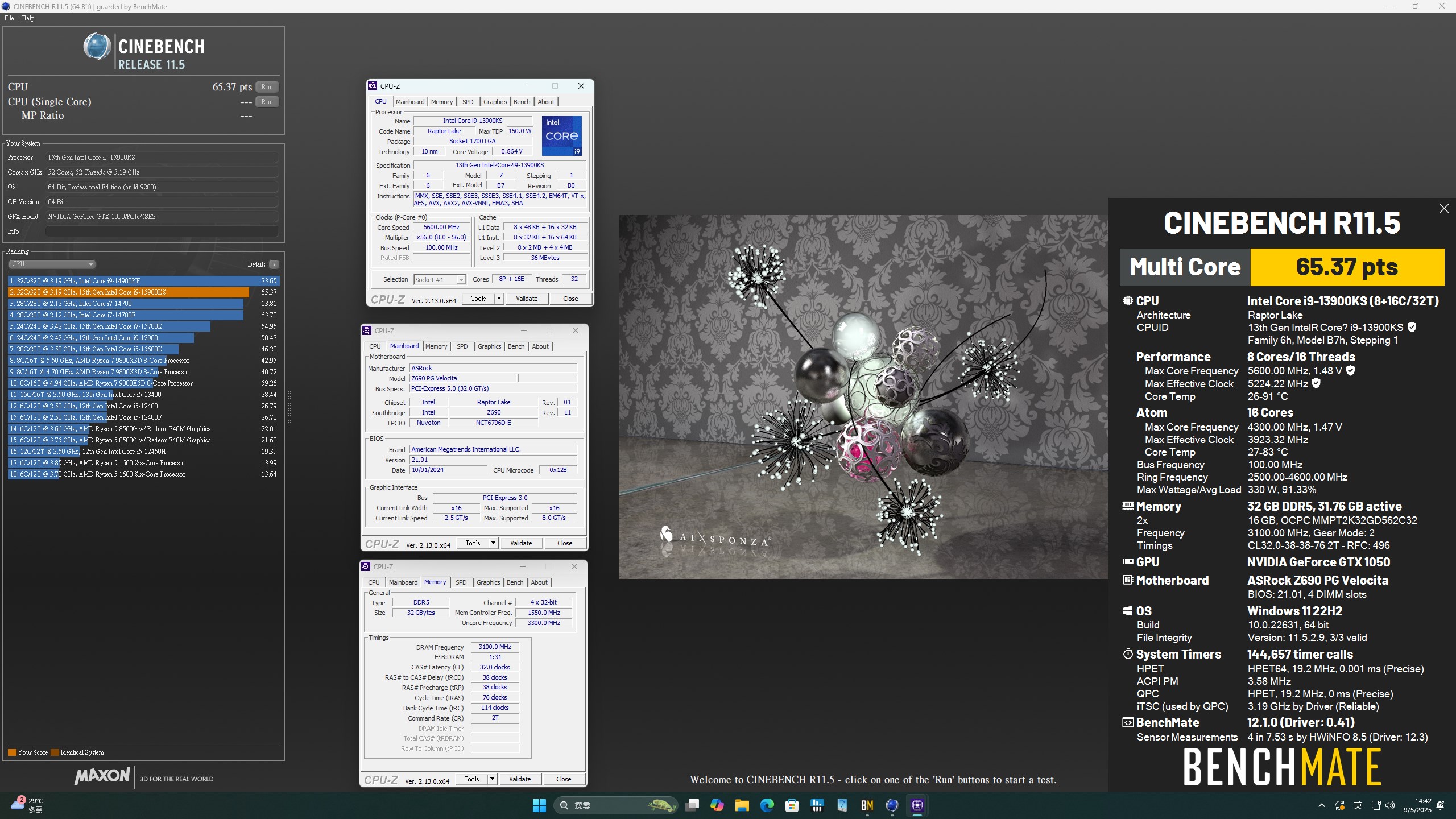Run the CPU Single Core benchmark

tap(267, 102)
